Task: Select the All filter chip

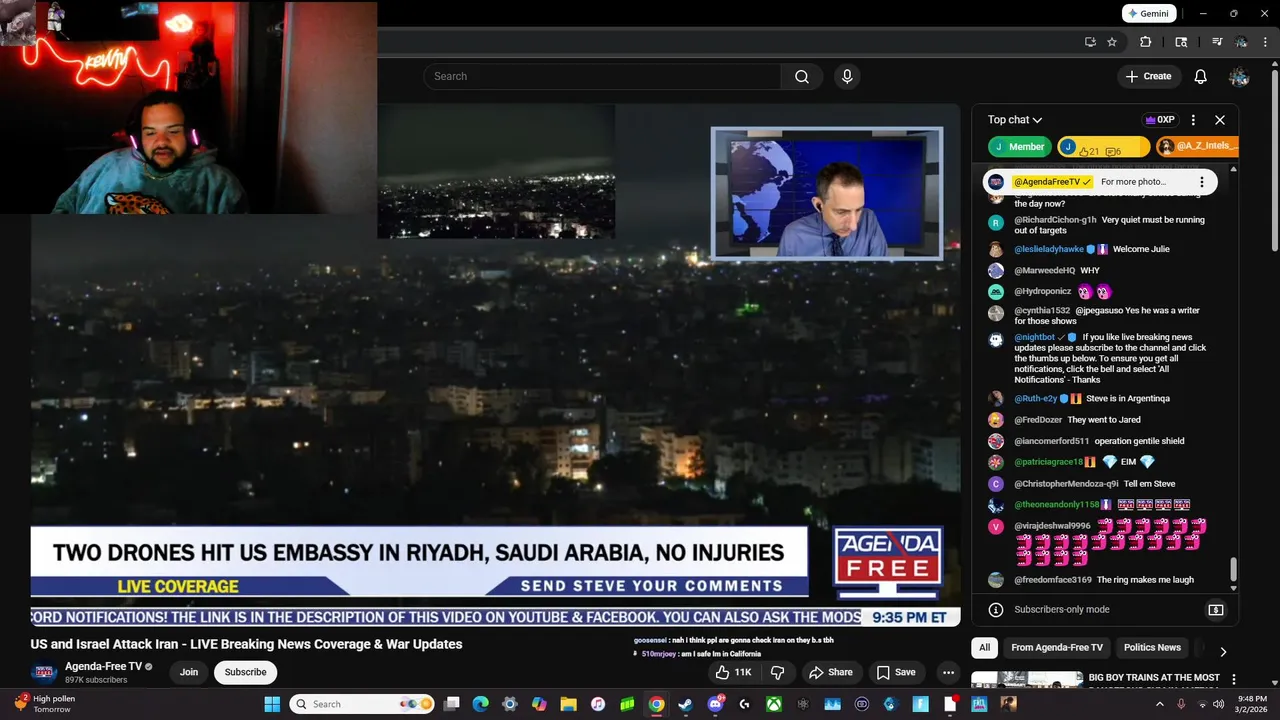Action: tap(985, 648)
